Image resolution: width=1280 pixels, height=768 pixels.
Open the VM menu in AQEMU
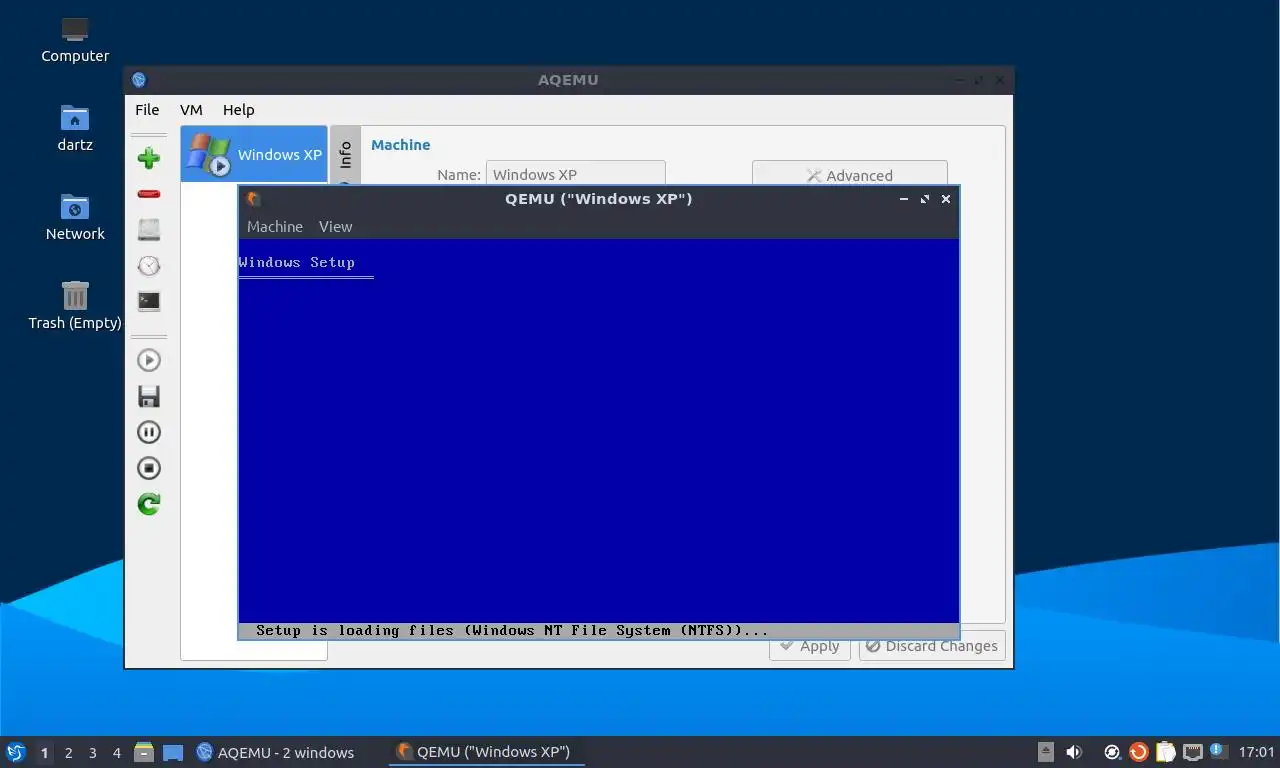[x=191, y=110]
